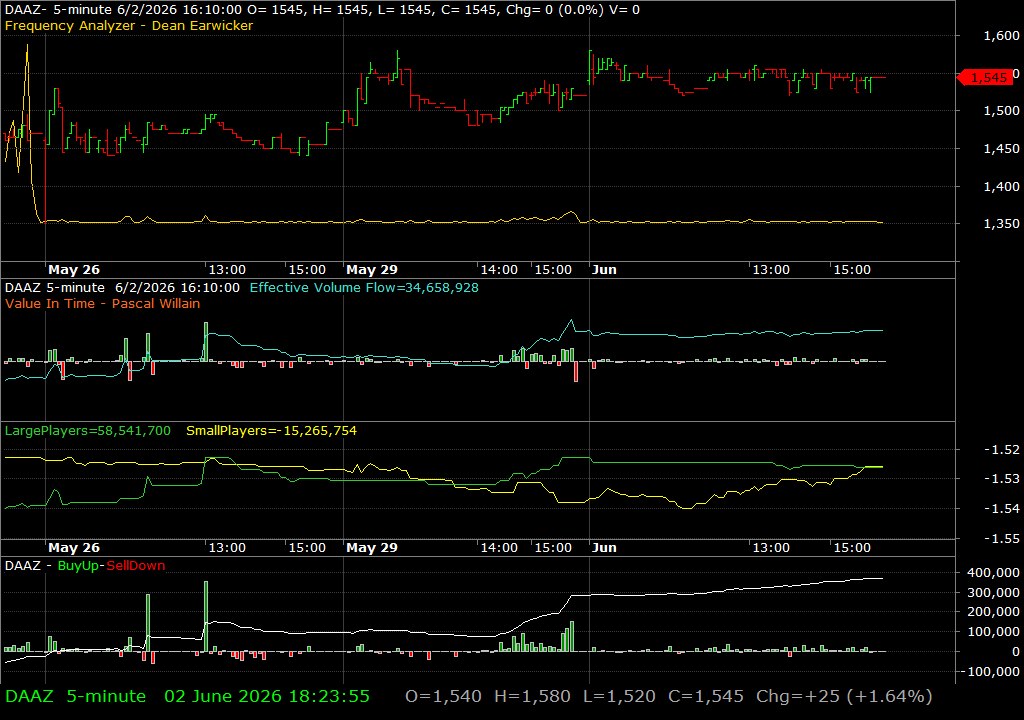Click 'DAAZ 5-minute' in the bottom status bar
The image size is (1024, 720).
click(75, 696)
